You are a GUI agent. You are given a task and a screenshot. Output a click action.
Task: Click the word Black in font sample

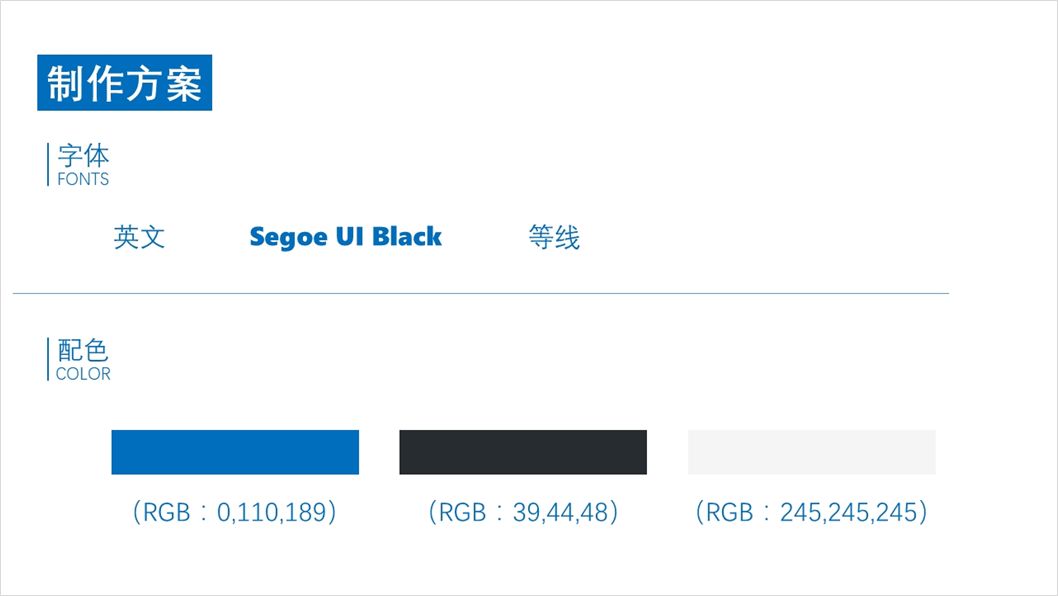click(407, 237)
